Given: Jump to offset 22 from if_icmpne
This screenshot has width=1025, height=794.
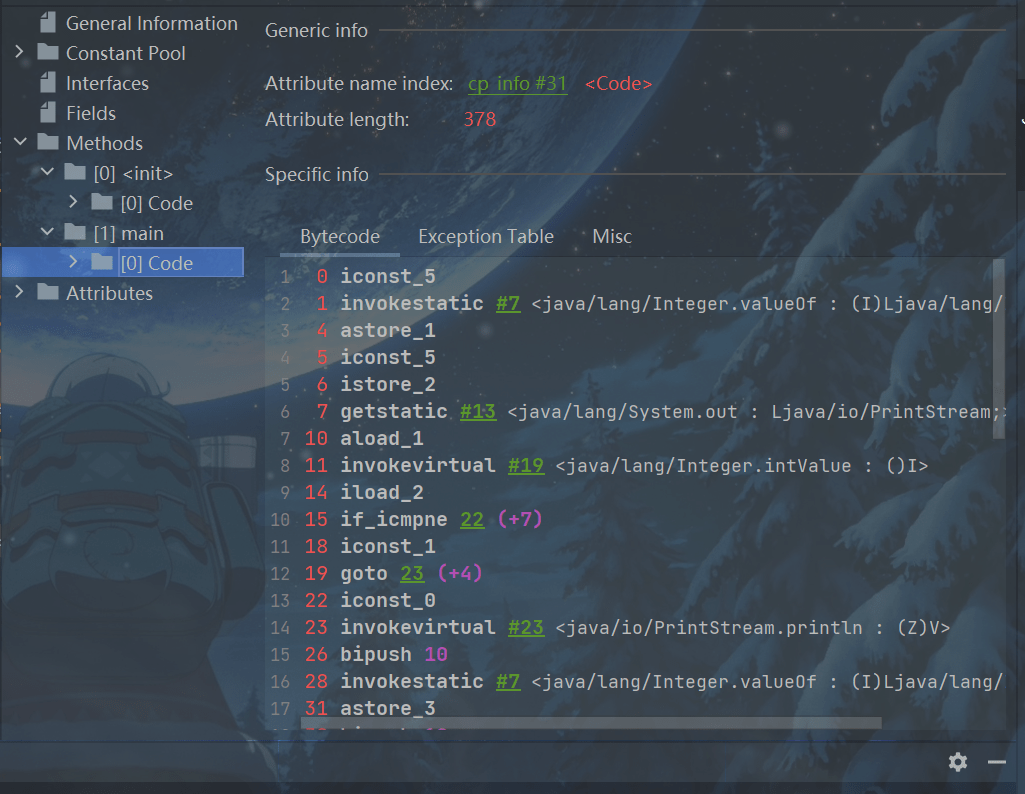Looking at the screenshot, I should pos(472,520).
